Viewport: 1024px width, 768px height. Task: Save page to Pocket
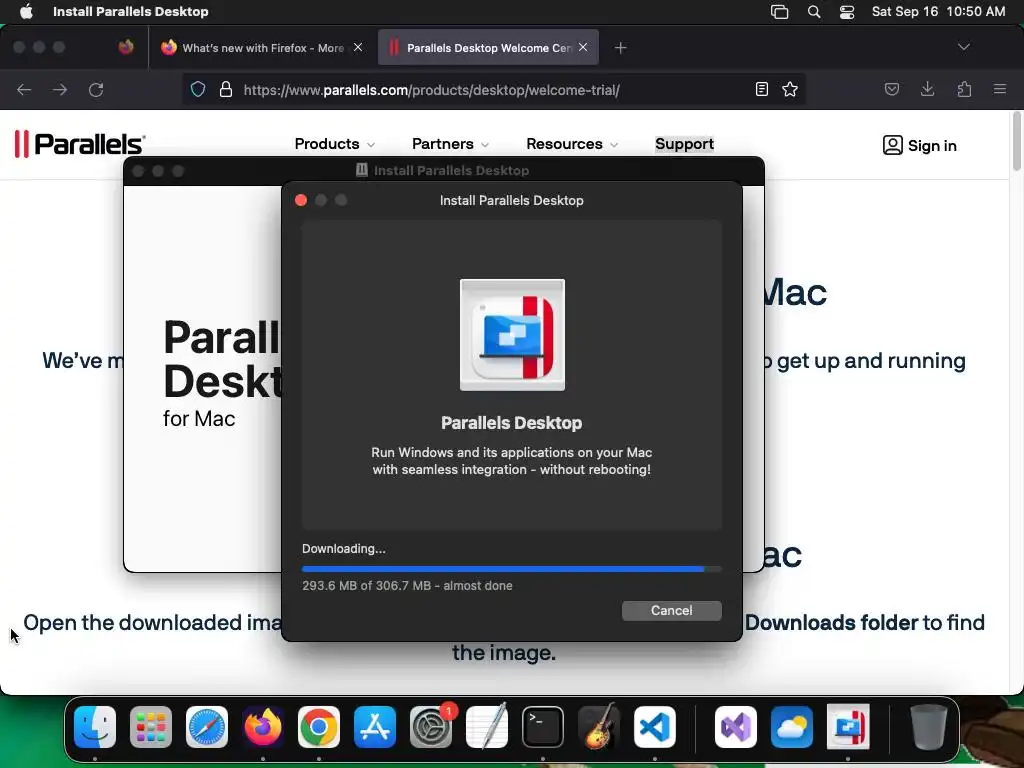(x=892, y=89)
